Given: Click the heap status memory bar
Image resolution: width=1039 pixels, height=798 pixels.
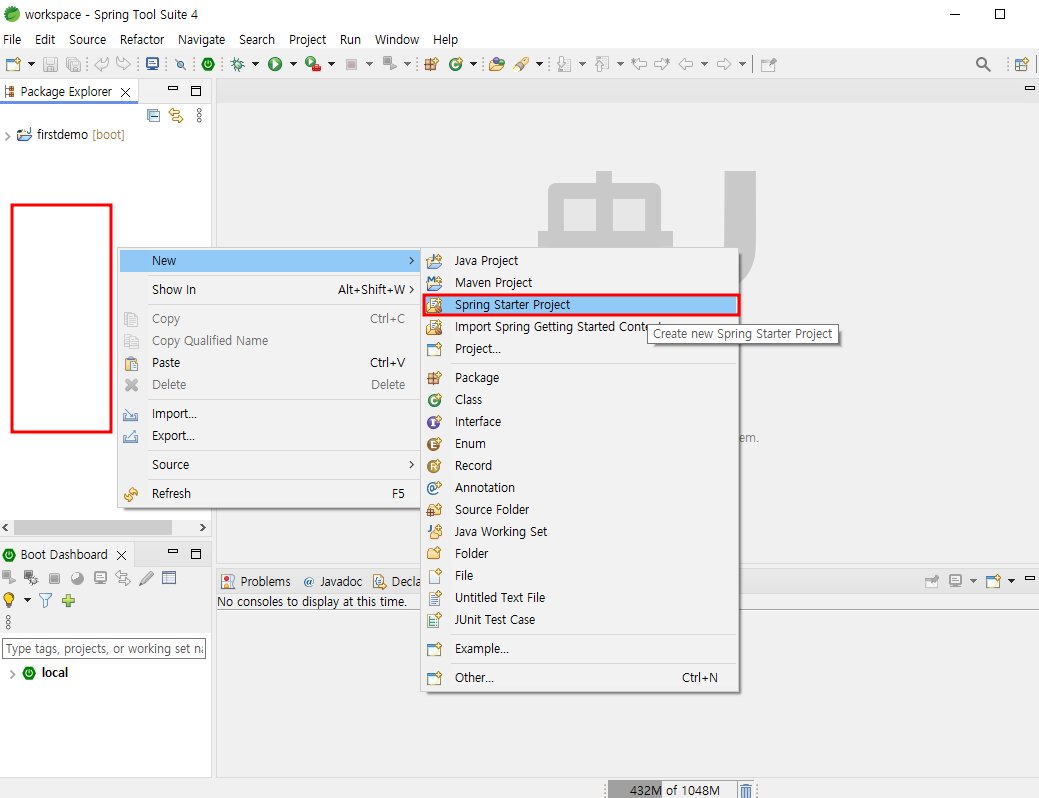Looking at the screenshot, I should click(x=671, y=790).
